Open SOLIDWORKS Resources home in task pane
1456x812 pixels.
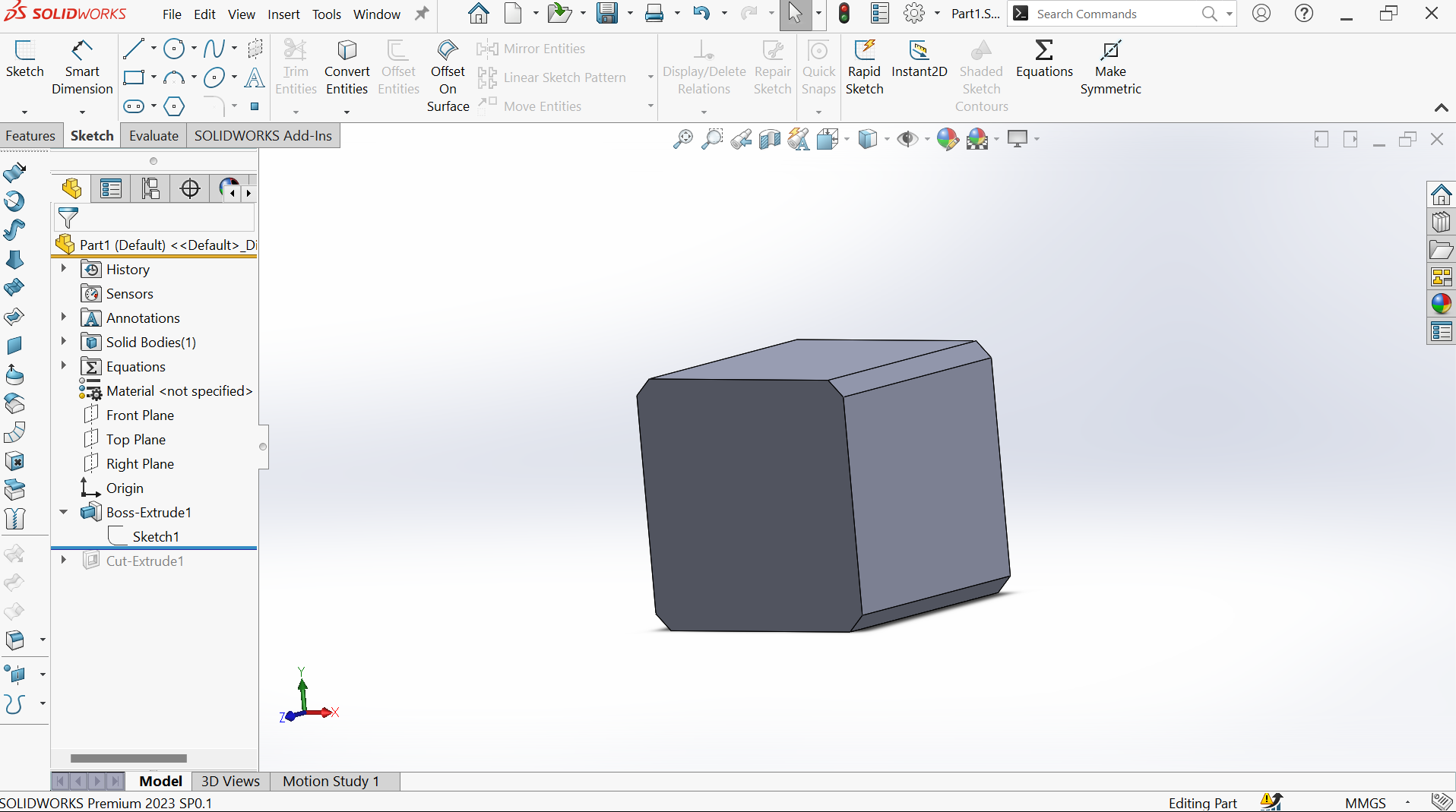click(x=1441, y=194)
